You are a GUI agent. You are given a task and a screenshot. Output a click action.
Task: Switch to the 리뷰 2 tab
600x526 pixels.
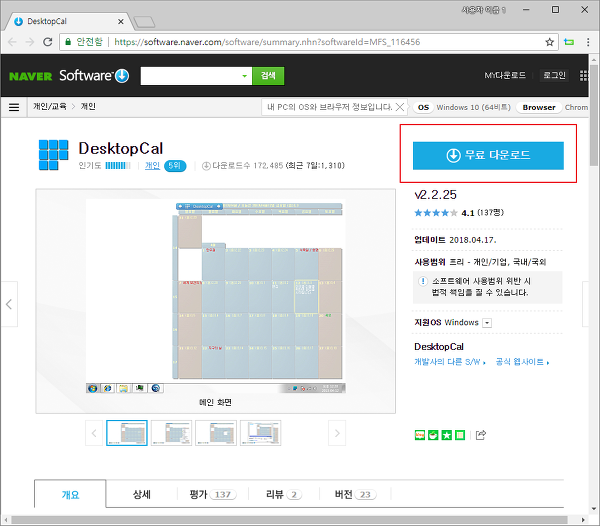pyautogui.click(x=284, y=494)
